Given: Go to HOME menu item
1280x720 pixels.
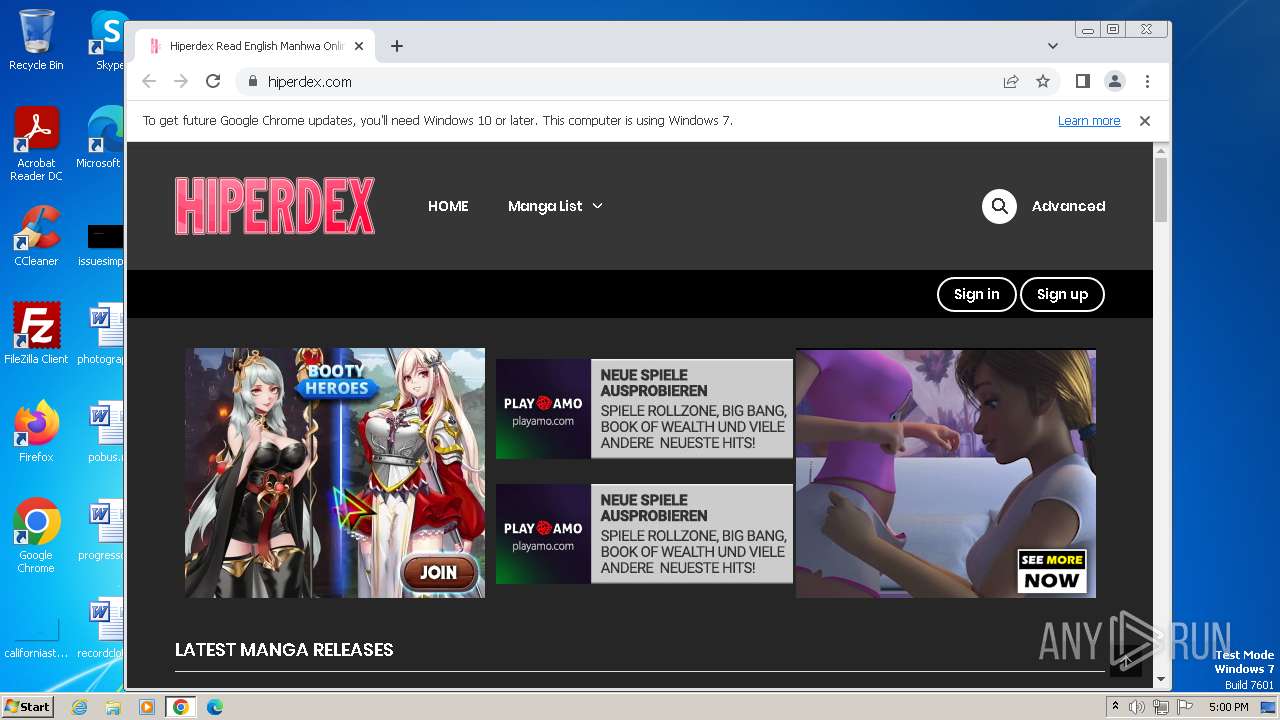Looking at the screenshot, I should pyautogui.click(x=448, y=206).
